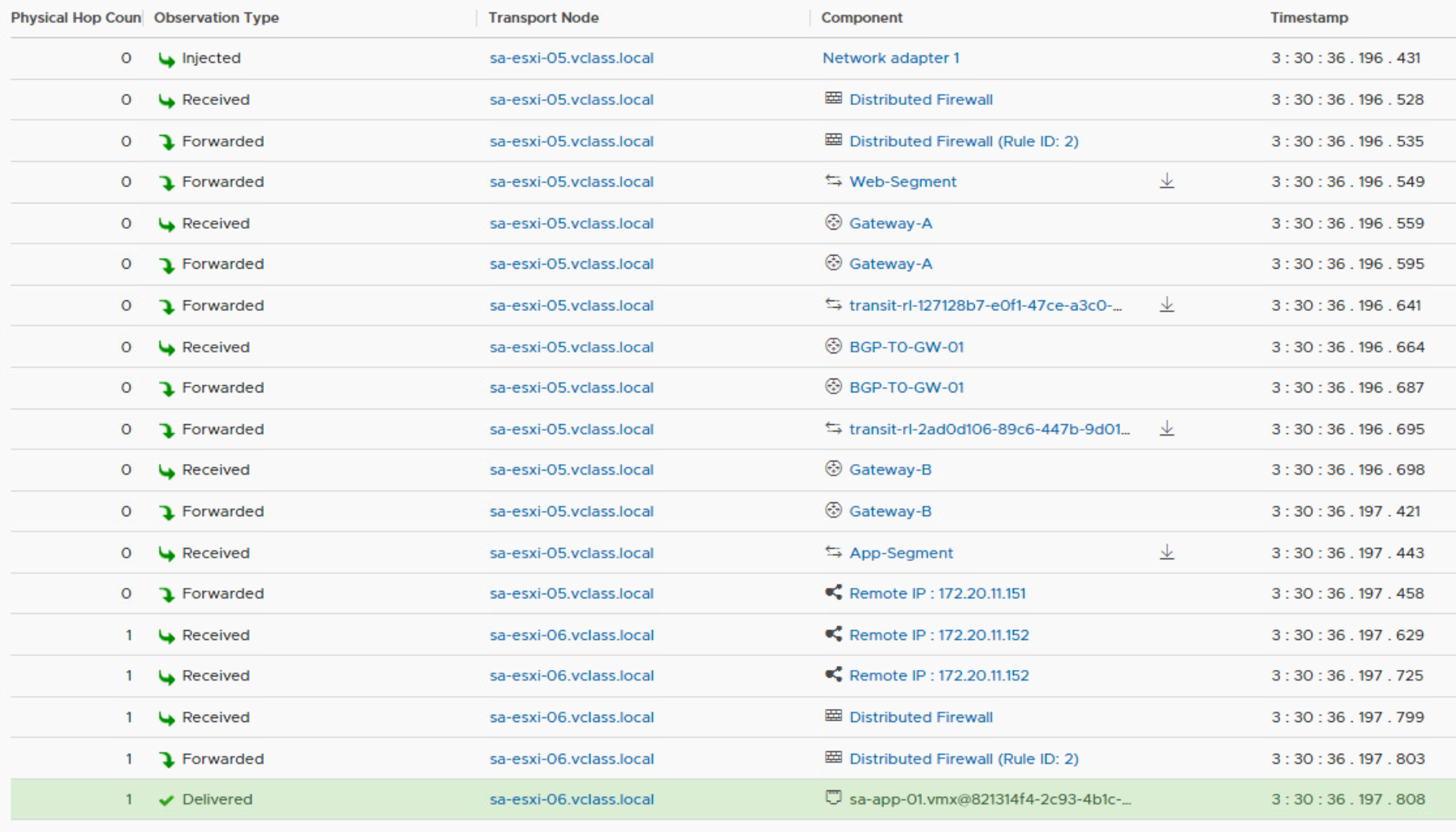Click tunnel icon at timestamp 197.725
The image size is (1456, 832).
(833, 675)
